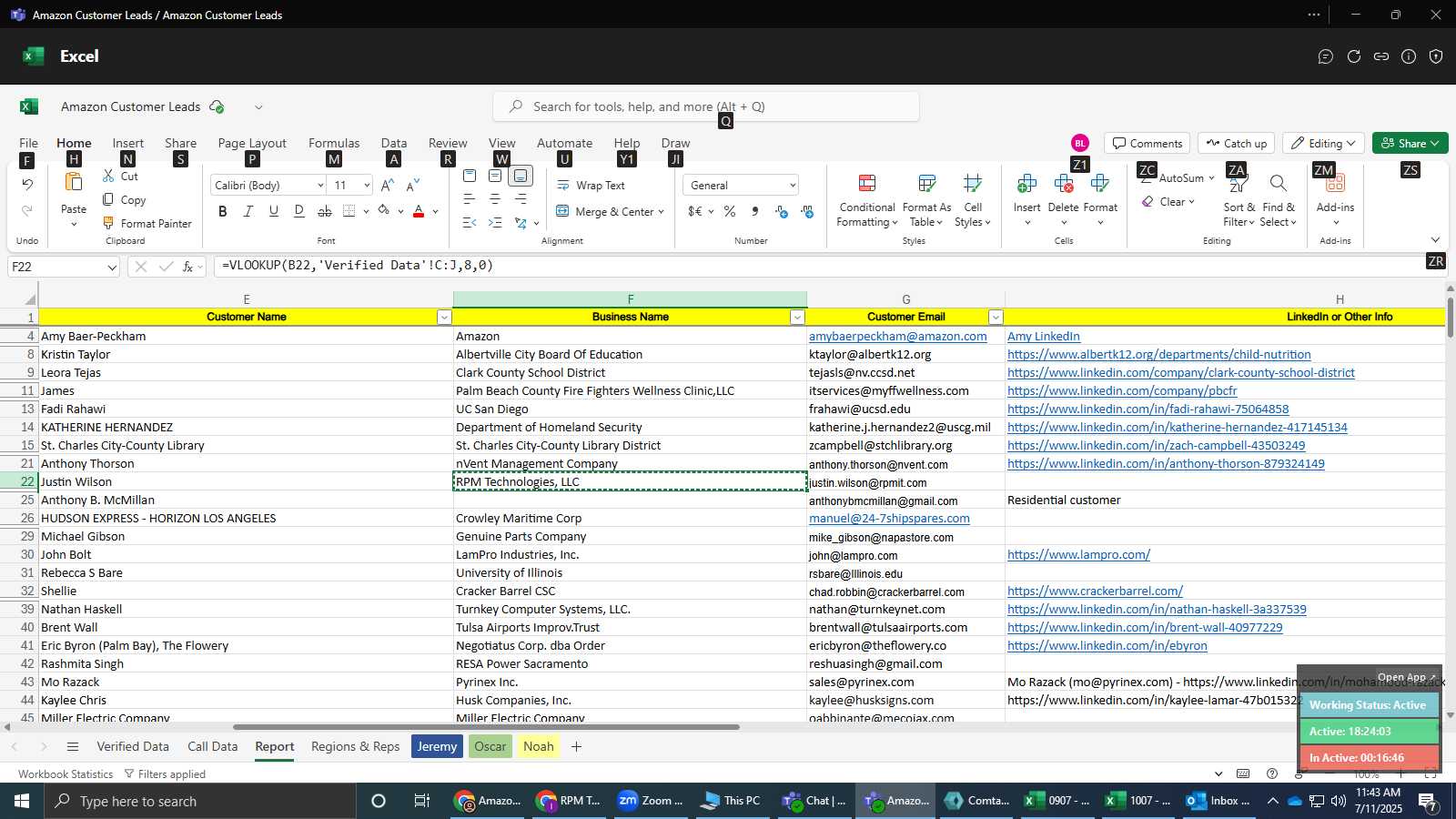Switch to the Call Data sheet
The image size is (1456, 819).
pos(213,747)
